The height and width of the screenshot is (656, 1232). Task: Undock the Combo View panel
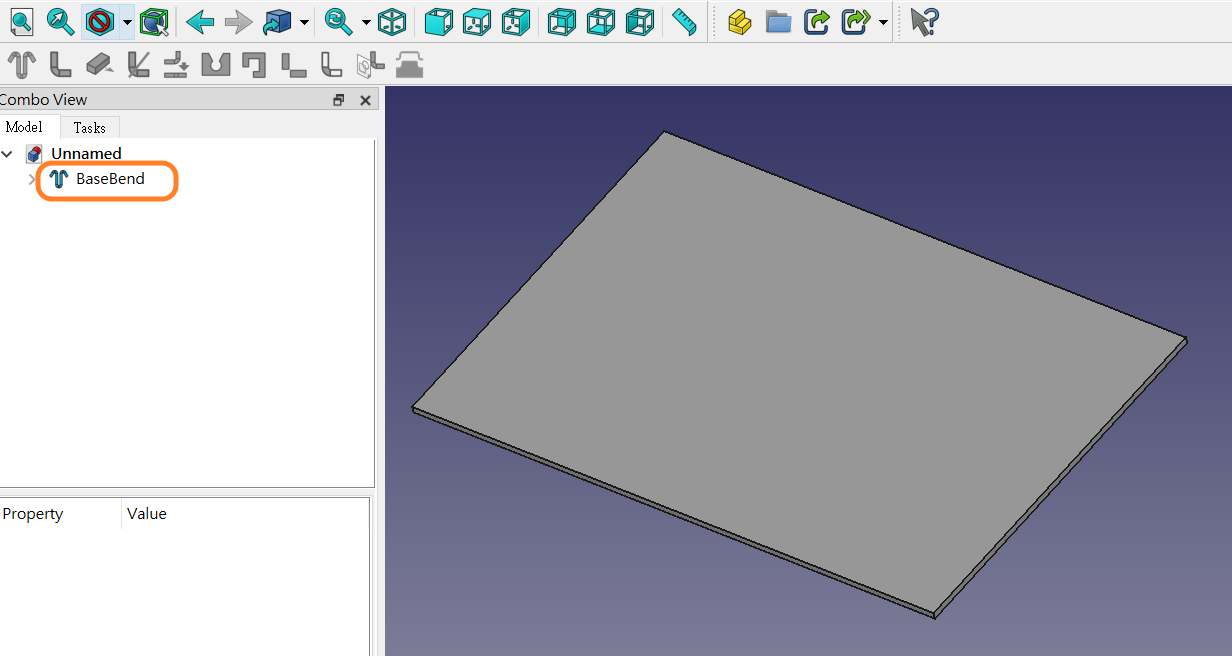[339, 100]
